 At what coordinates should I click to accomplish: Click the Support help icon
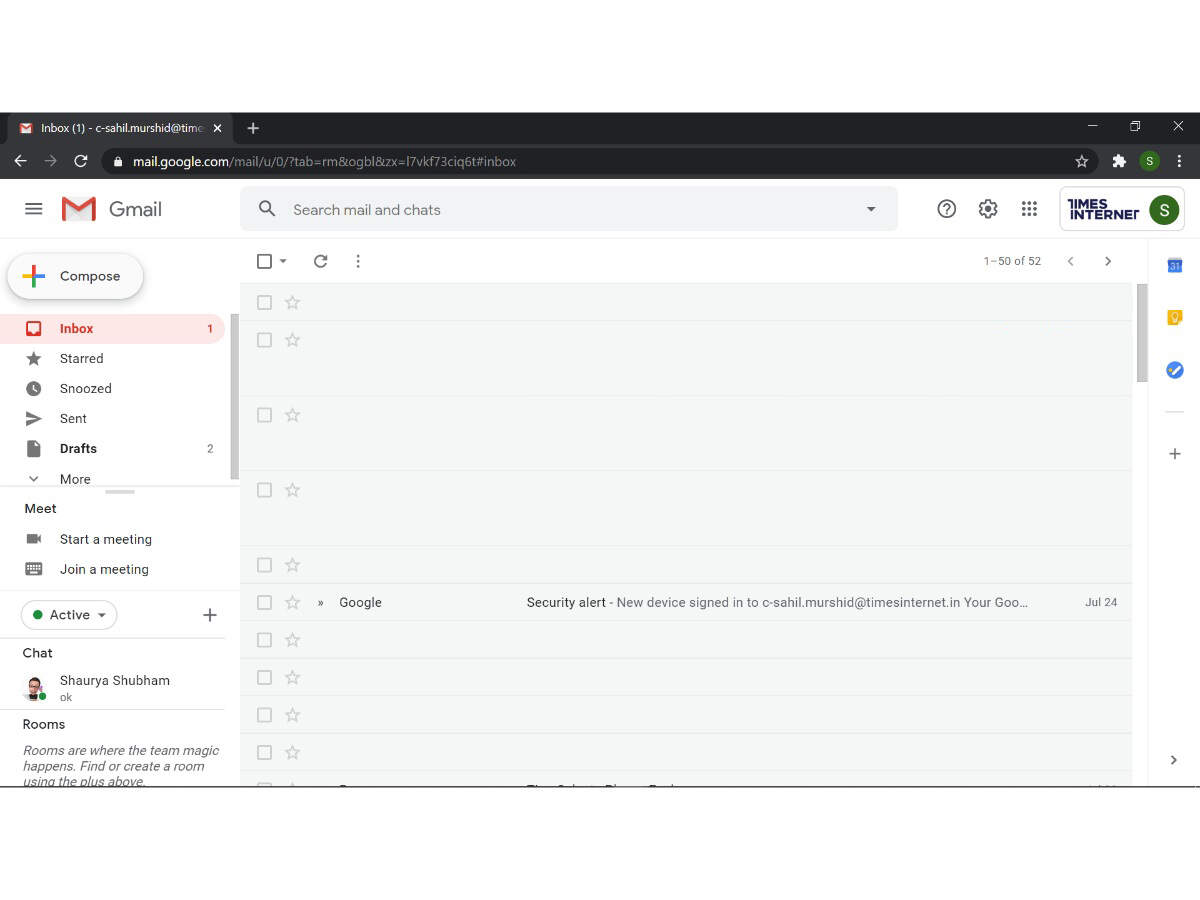click(946, 209)
